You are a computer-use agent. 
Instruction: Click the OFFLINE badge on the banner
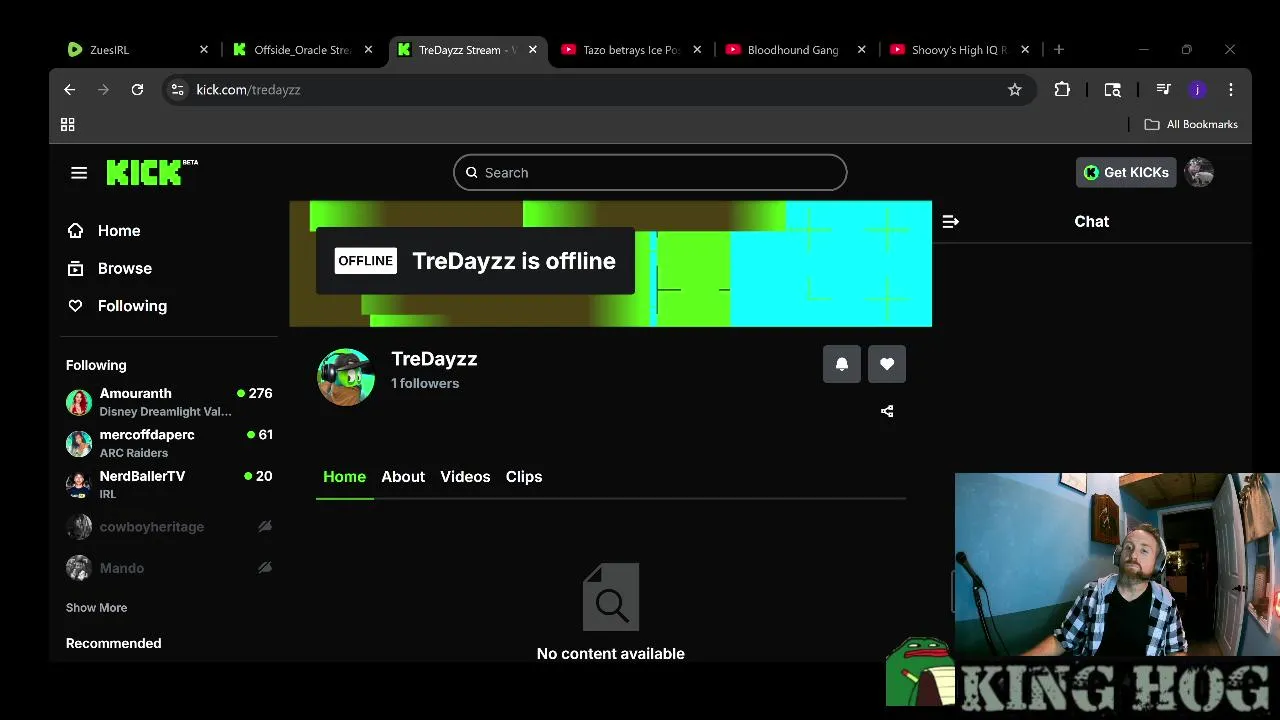(365, 261)
